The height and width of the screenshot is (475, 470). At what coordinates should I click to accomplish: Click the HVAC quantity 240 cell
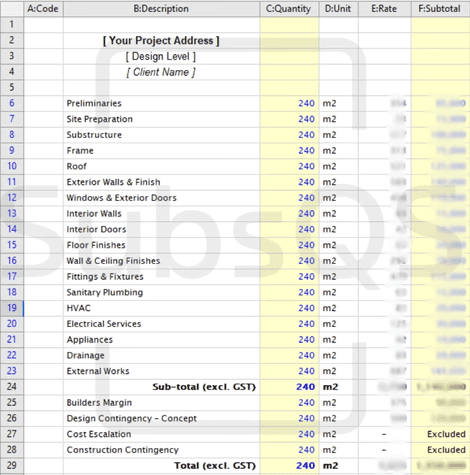tap(289, 308)
